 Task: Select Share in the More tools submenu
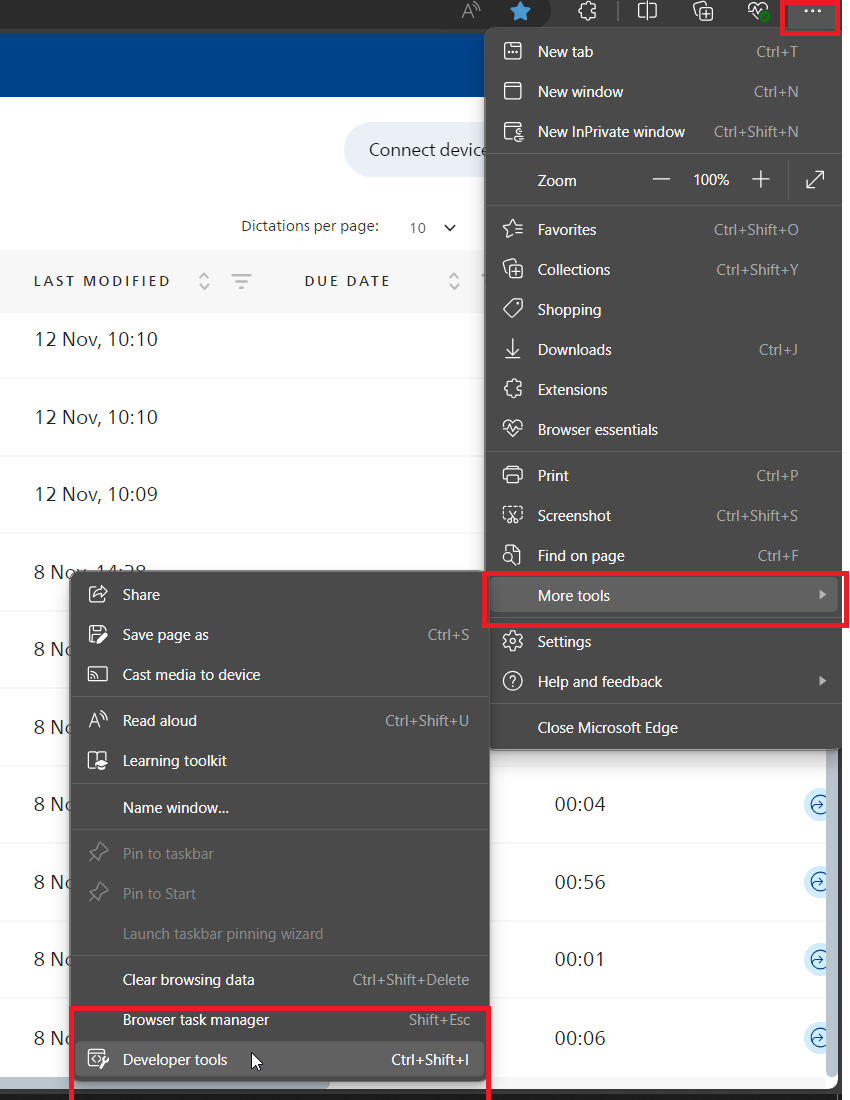[x=280, y=595]
